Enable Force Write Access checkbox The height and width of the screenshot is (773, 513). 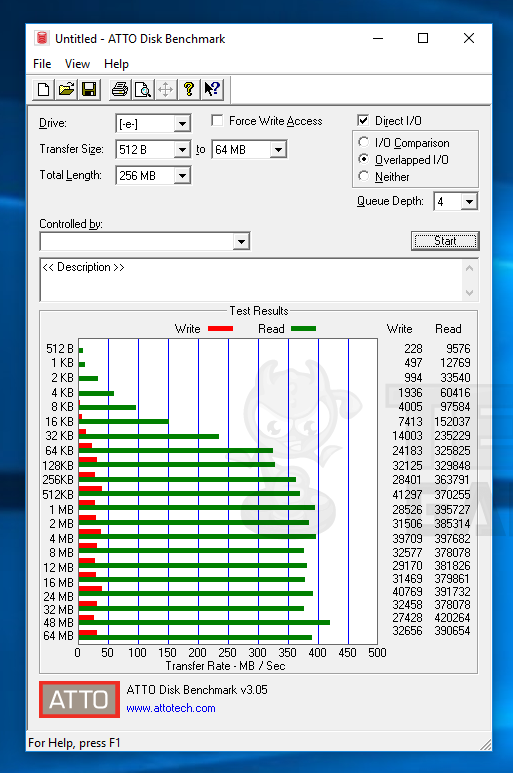tap(217, 121)
